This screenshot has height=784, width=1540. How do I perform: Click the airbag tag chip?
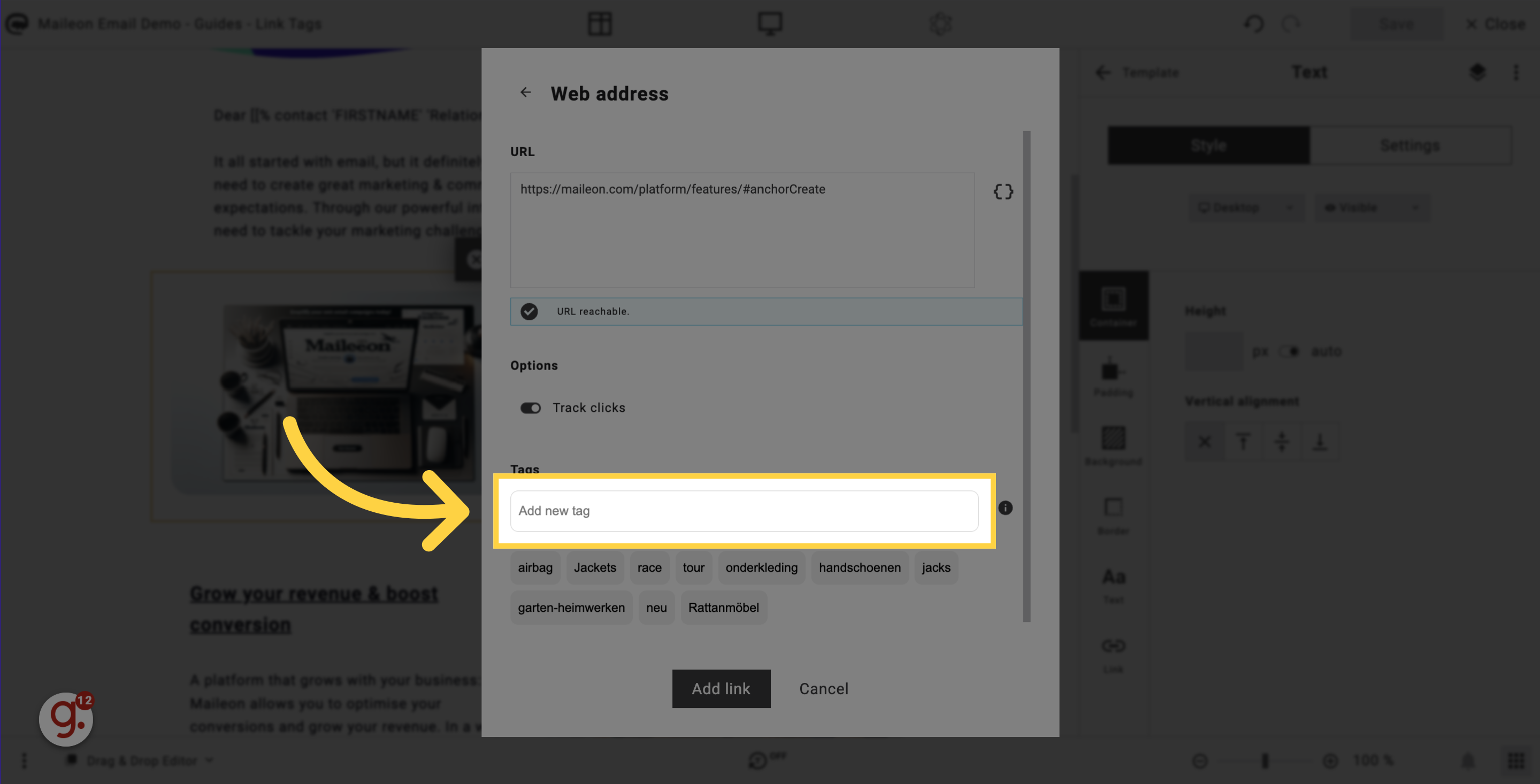(x=535, y=567)
